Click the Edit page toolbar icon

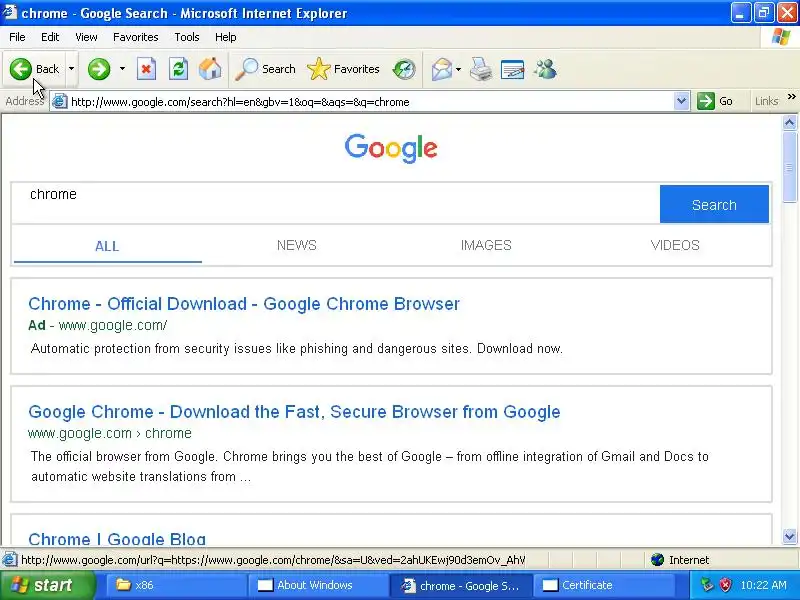[x=513, y=69]
